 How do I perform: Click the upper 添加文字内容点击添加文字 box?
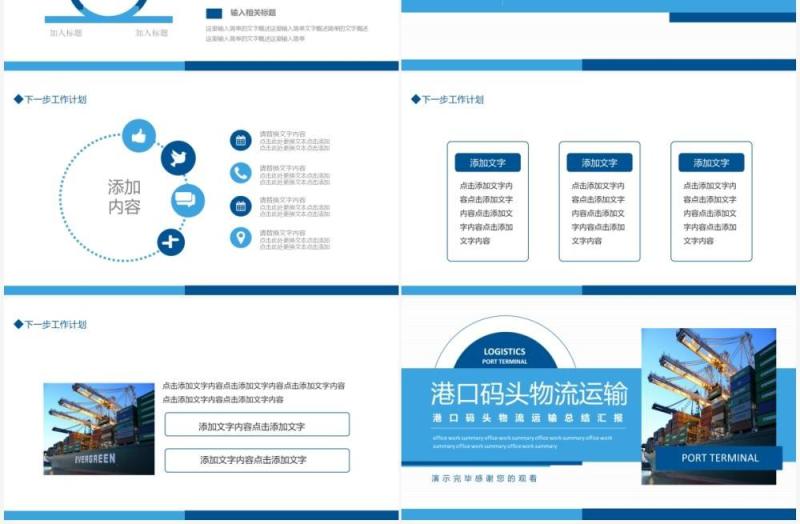(257, 425)
